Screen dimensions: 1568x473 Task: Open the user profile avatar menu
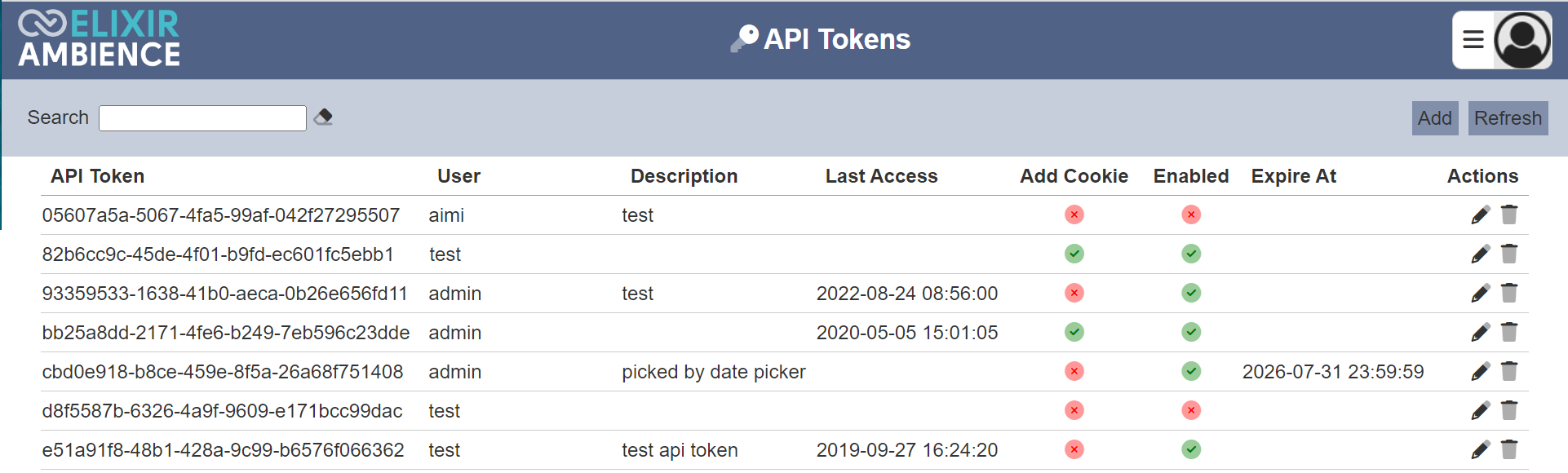pyautogui.click(x=1522, y=40)
